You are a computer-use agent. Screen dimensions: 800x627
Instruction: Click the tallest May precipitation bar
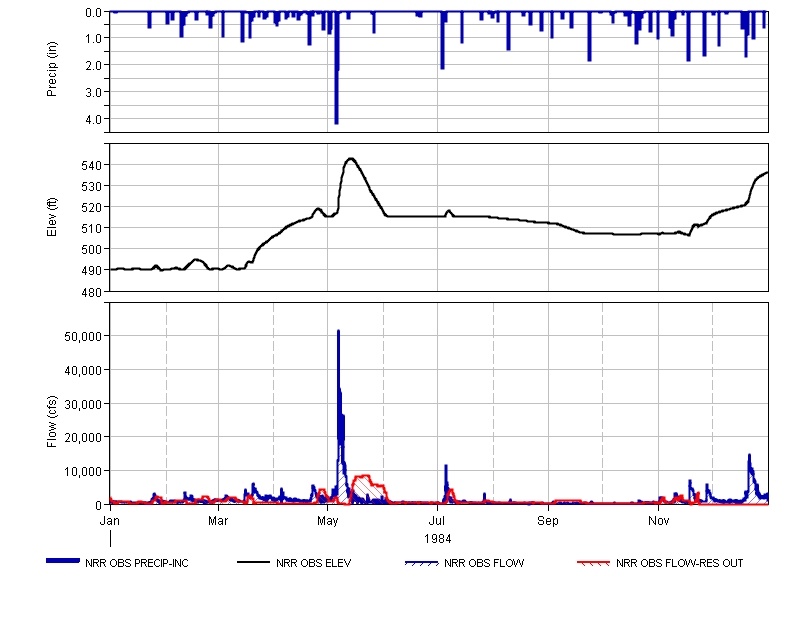336,68
